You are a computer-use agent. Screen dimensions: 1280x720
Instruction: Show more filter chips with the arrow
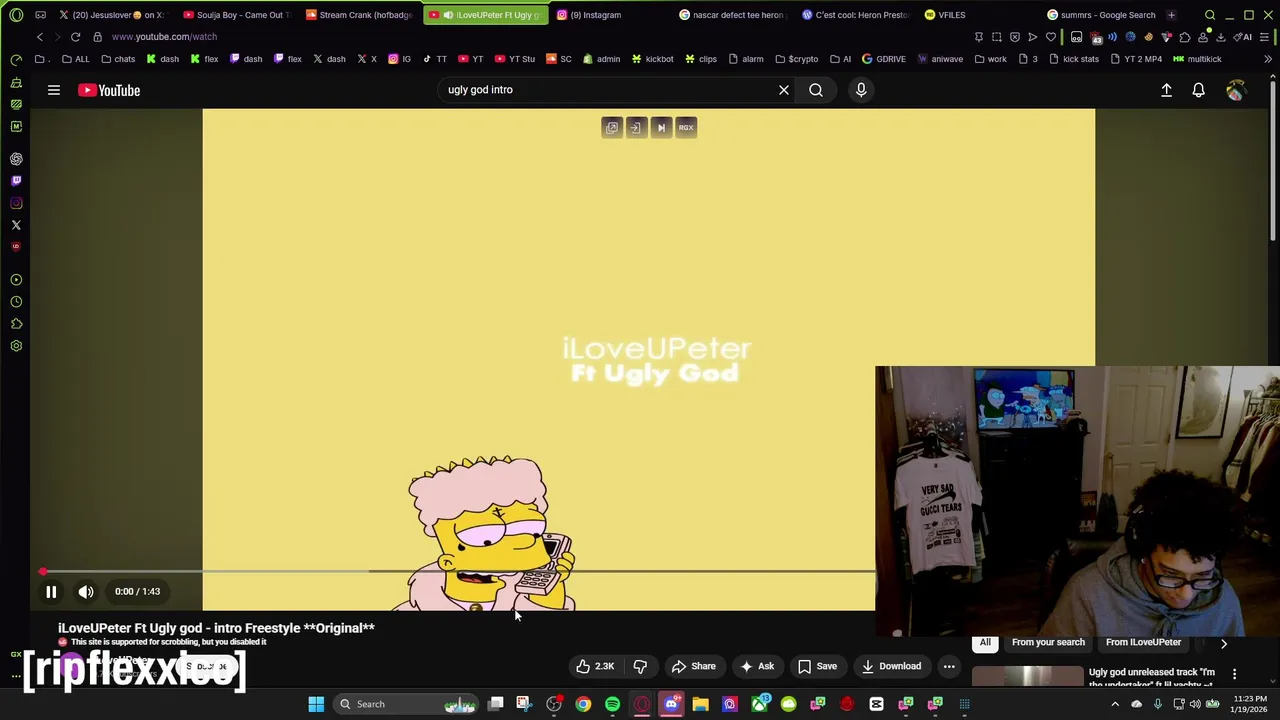point(1224,643)
